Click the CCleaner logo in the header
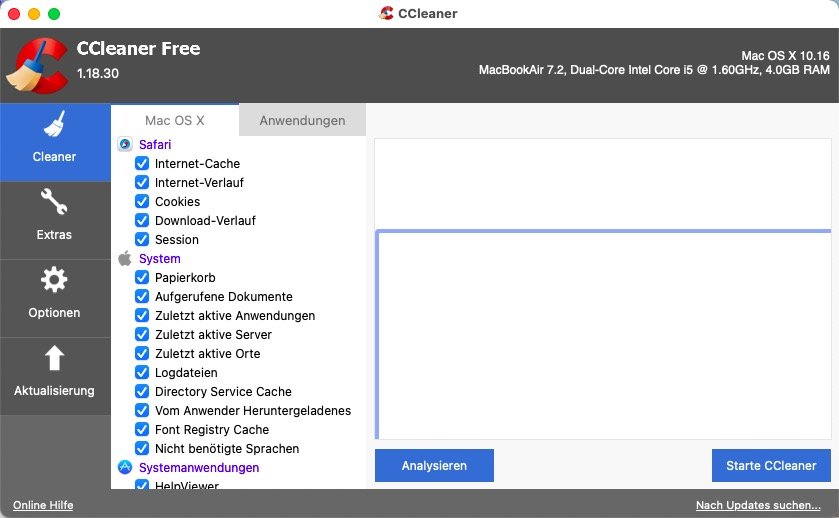This screenshot has width=839, height=518. pyautogui.click(x=37, y=65)
